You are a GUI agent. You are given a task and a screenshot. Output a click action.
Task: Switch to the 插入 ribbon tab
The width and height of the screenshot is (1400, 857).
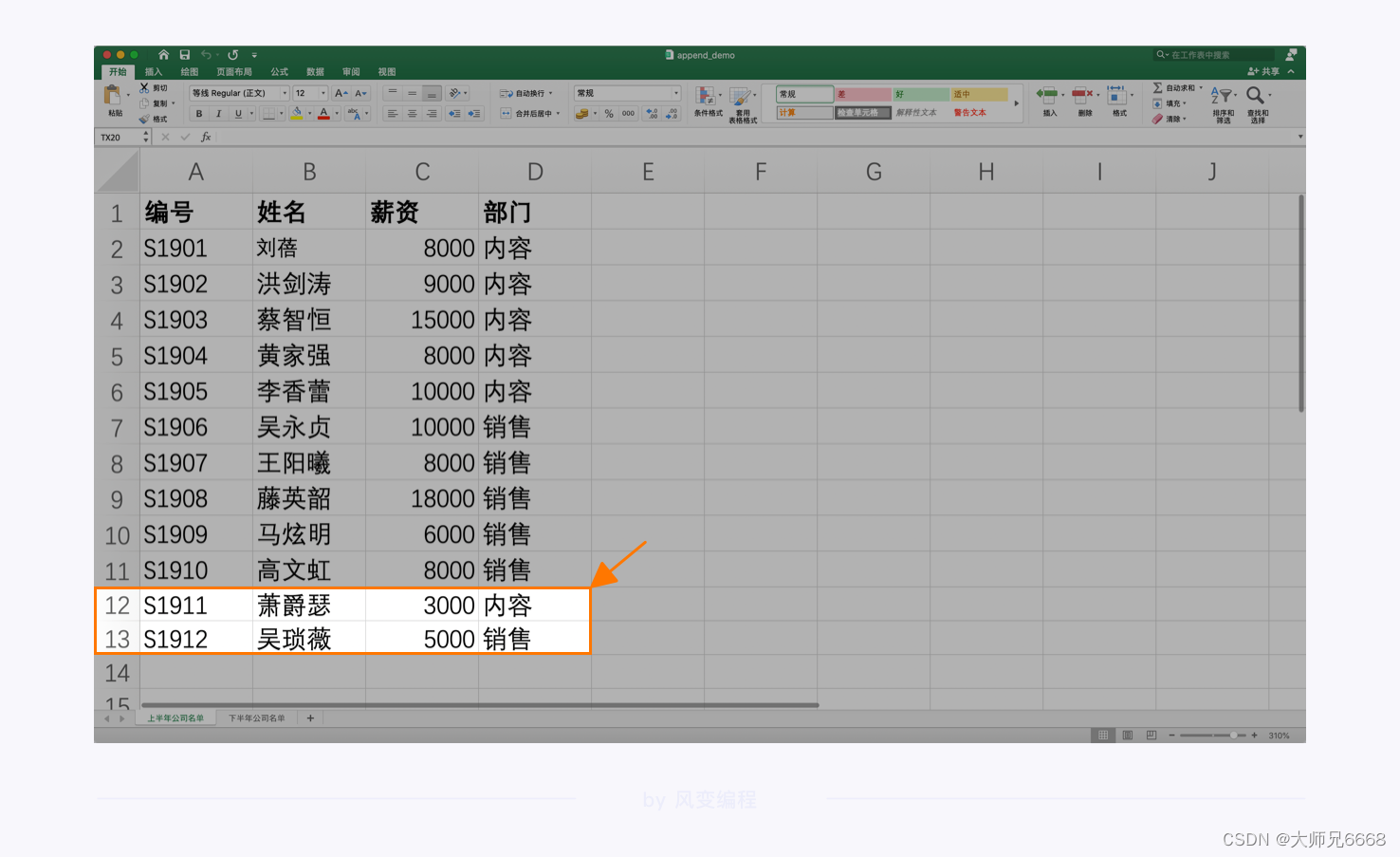coord(154,72)
